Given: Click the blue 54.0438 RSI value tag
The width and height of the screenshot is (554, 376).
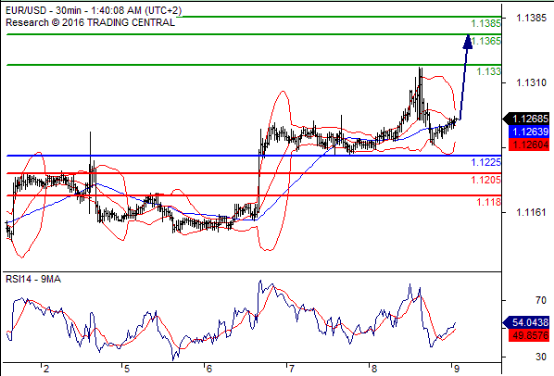Looking at the screenshot, I should [x=527, y=322].
